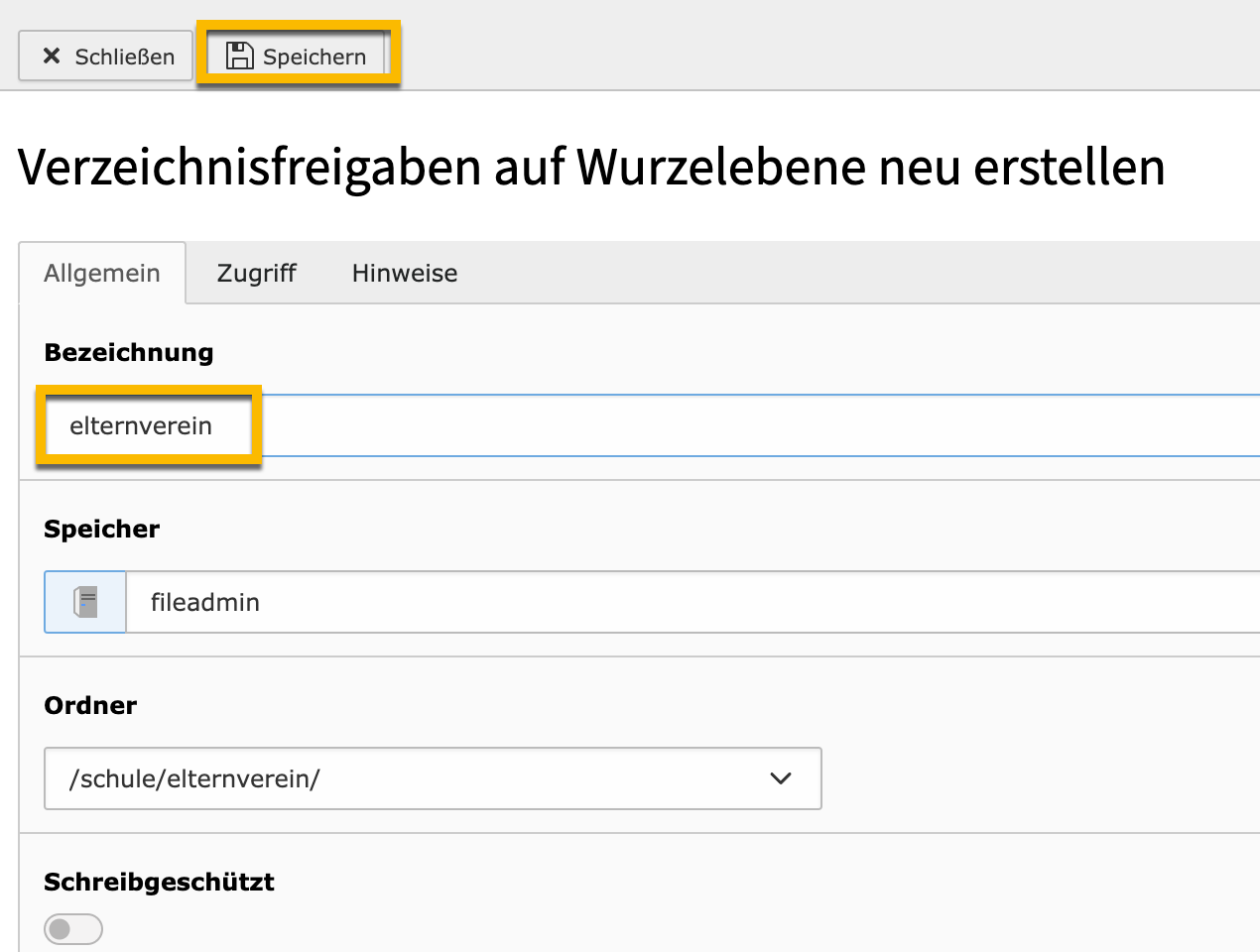This screenshot has height=952, width=1260.
Task: Close the form via Schließen
Action: [x=105, y=56]
